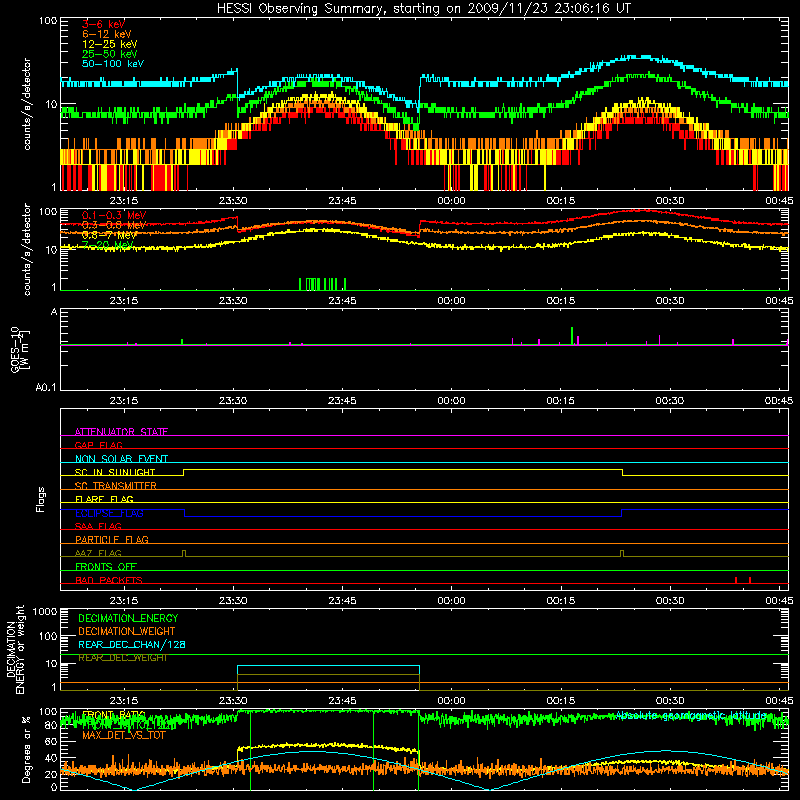Click the 7-20 MeV legend label

[107, 245]
